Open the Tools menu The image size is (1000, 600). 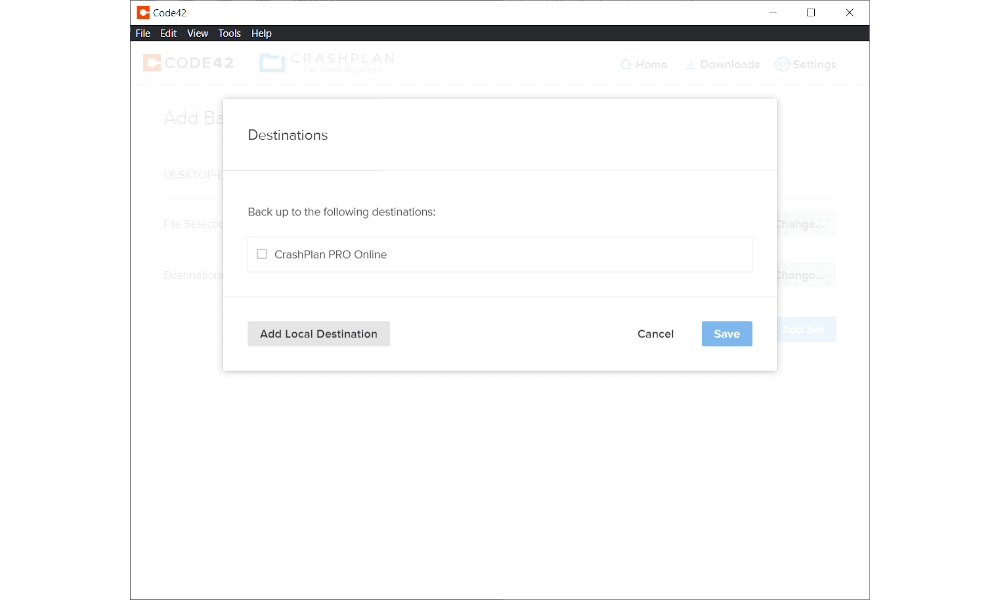click(x=229, y=33)
